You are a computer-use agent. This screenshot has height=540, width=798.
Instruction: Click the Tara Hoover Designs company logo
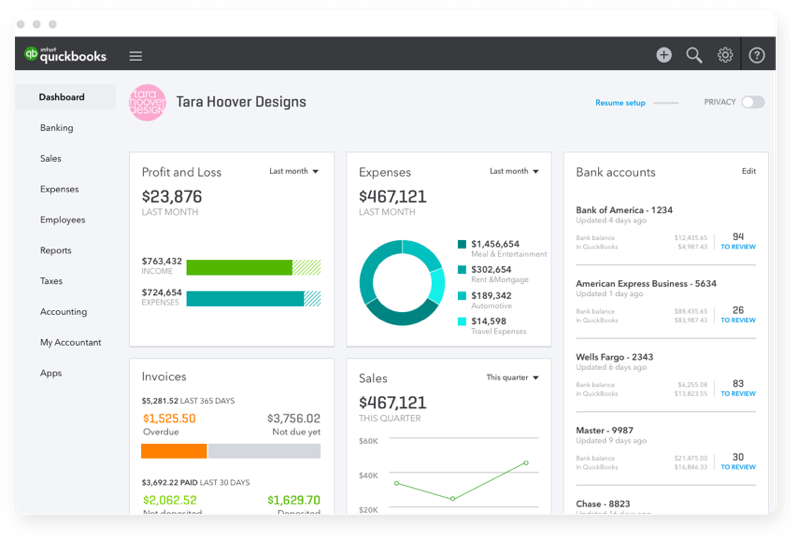click(x=148, y=102)
